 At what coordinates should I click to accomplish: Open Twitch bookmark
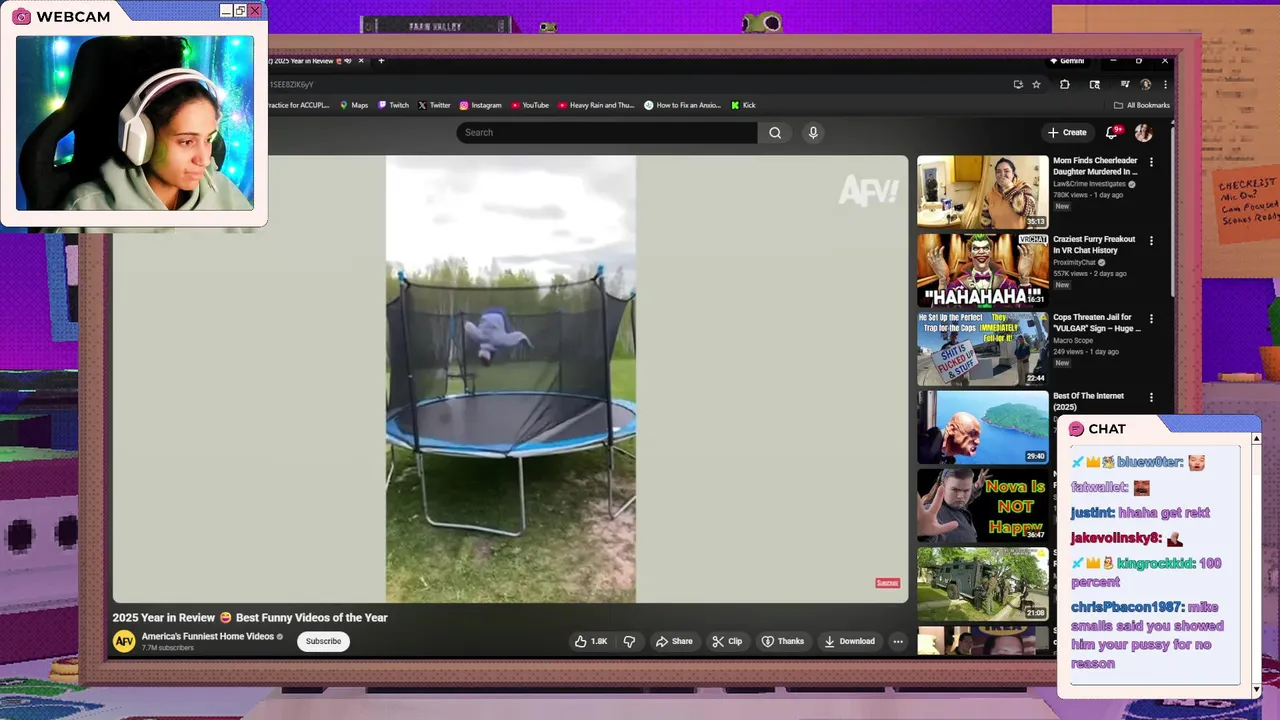(393, 105)
